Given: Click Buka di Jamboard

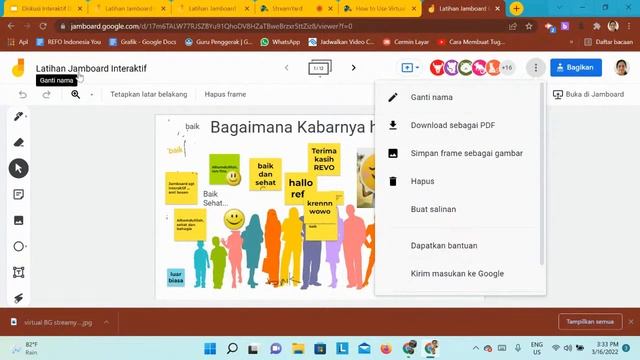Looking at the screenshot, I should [588, 94].
